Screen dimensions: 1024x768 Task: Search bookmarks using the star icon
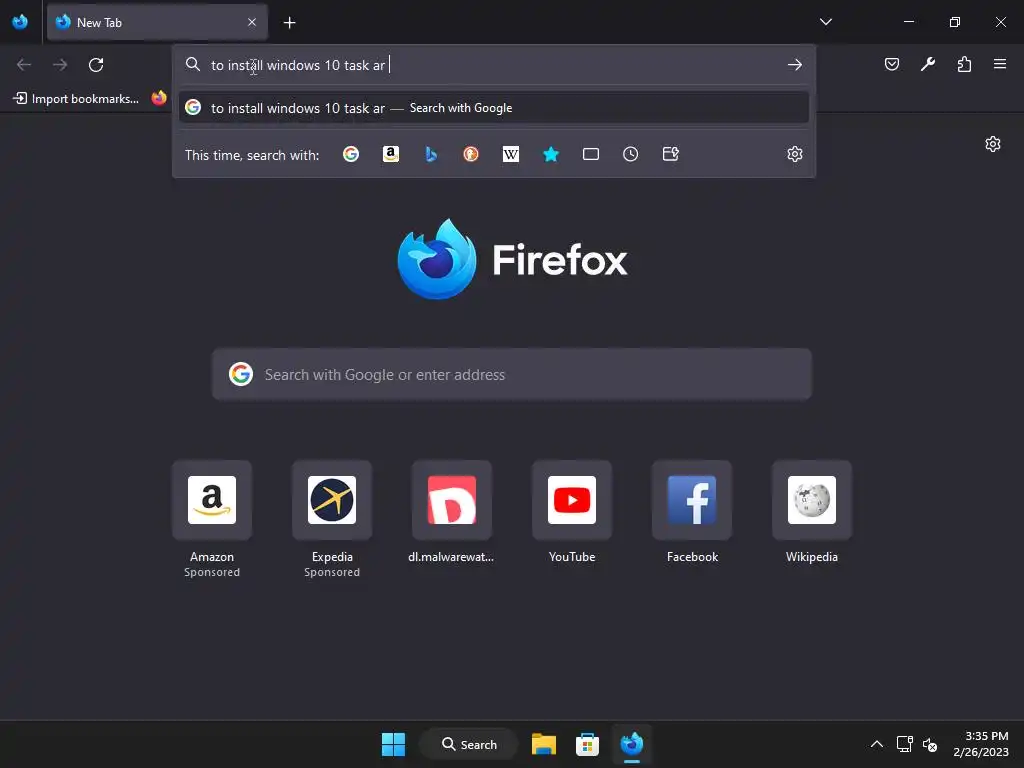pos(551,154)
